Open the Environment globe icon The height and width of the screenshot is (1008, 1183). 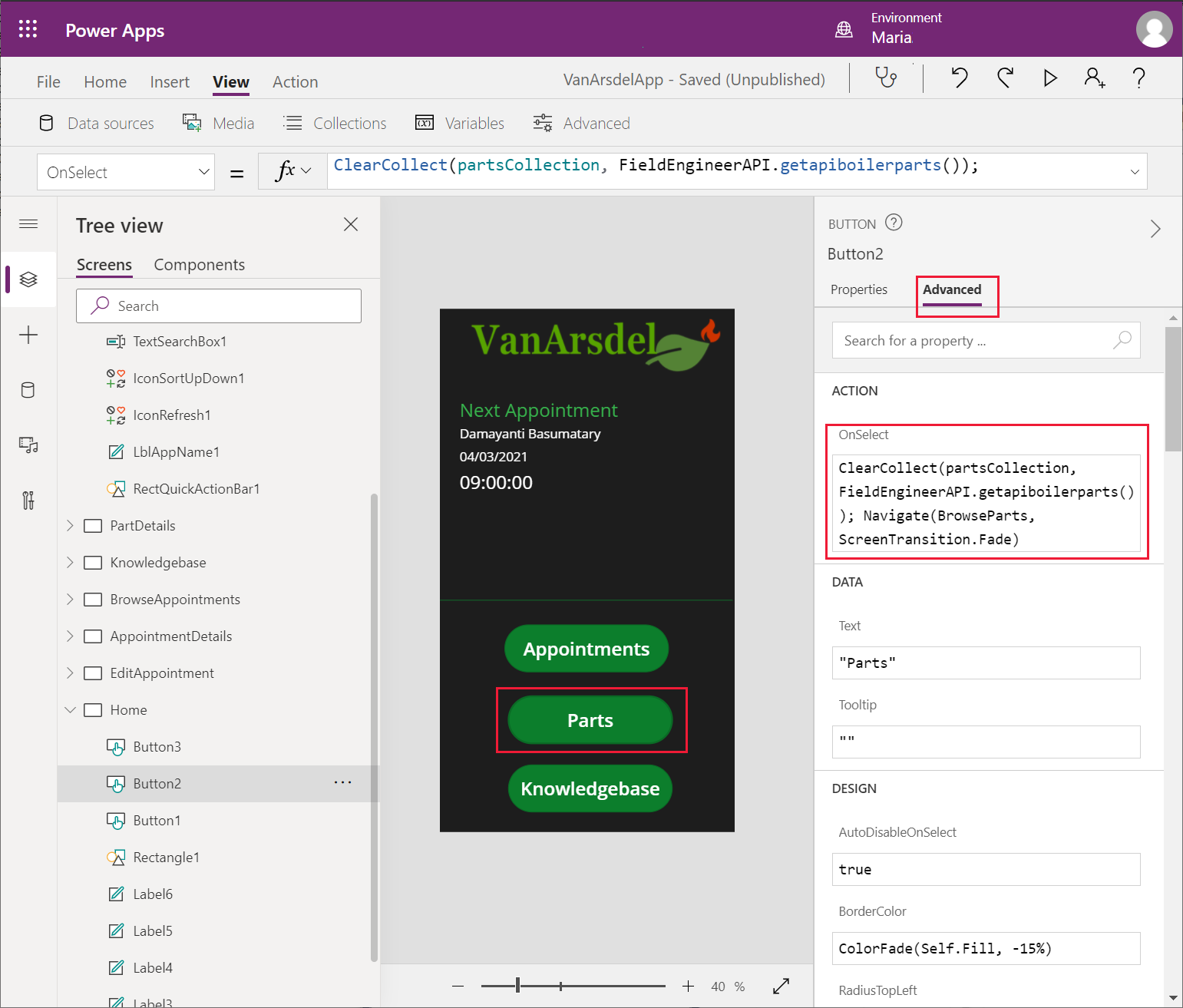(844, 29)
